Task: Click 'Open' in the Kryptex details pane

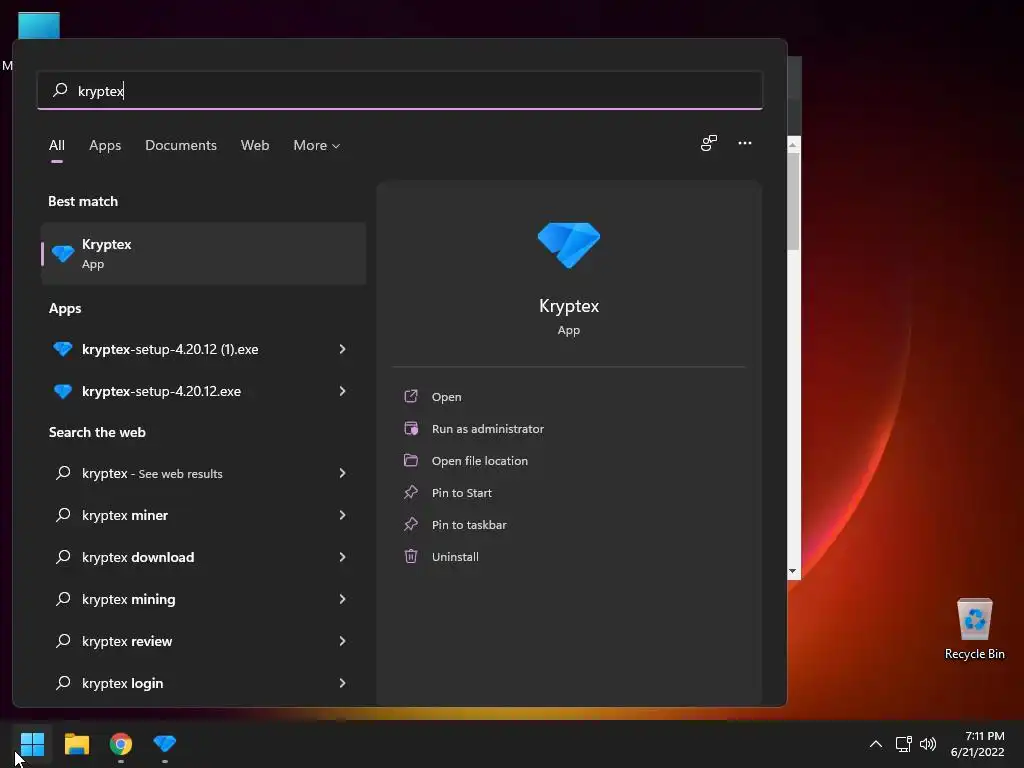Action: click(x=447, y=396)
